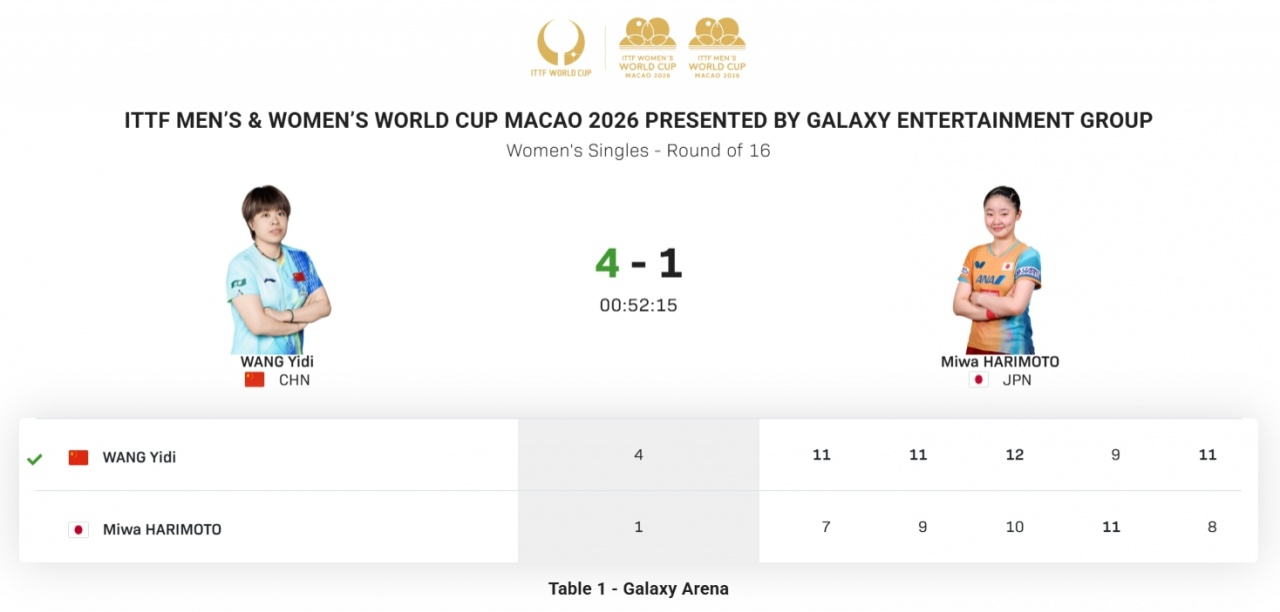Click WANG Yidi's third game score 12

click(1014, 455)
